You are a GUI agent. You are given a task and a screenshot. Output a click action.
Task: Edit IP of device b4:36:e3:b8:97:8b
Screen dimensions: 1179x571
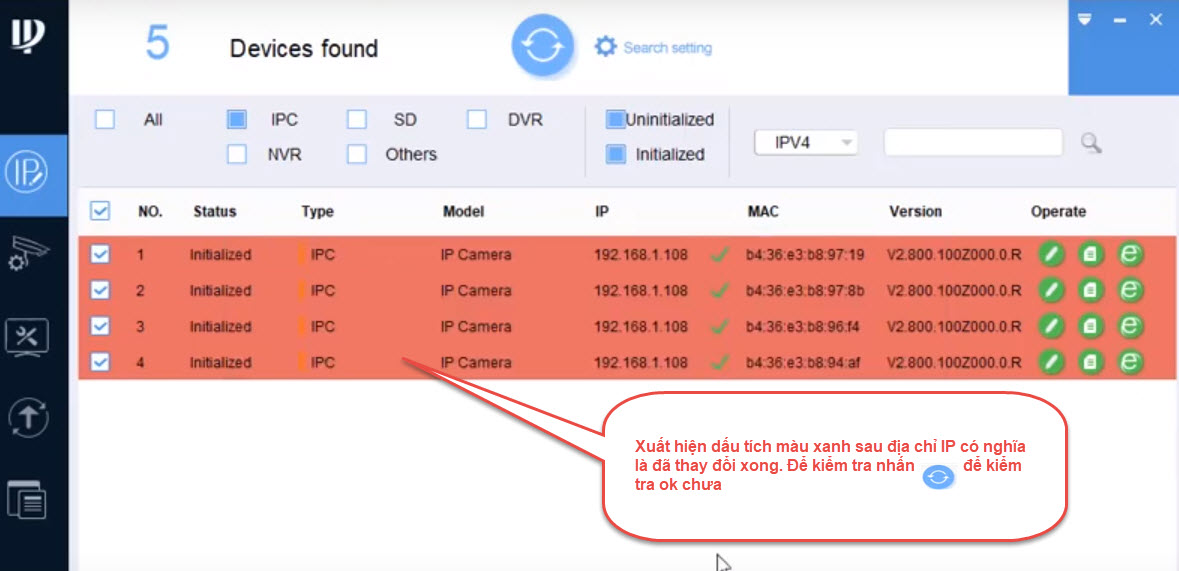click(1052, 290)
